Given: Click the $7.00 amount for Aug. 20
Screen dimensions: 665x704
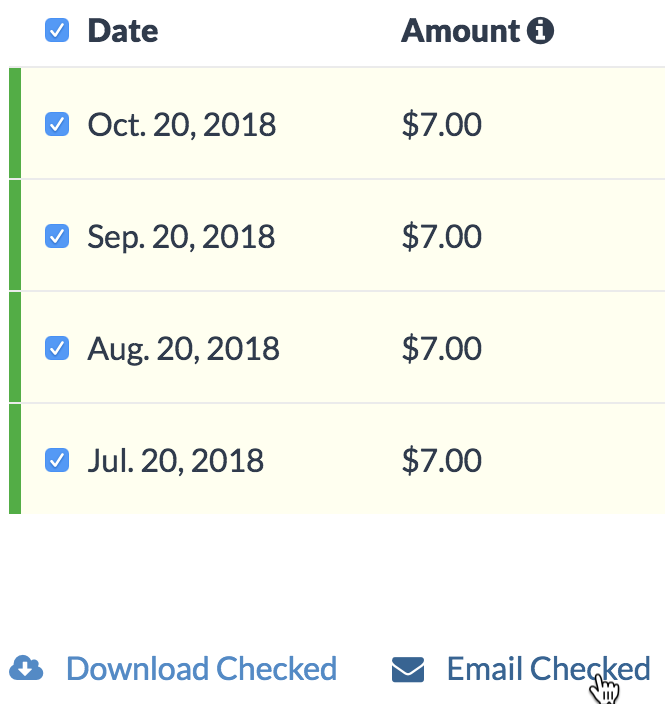Looking at the screenshot, I should pos(441,349).
